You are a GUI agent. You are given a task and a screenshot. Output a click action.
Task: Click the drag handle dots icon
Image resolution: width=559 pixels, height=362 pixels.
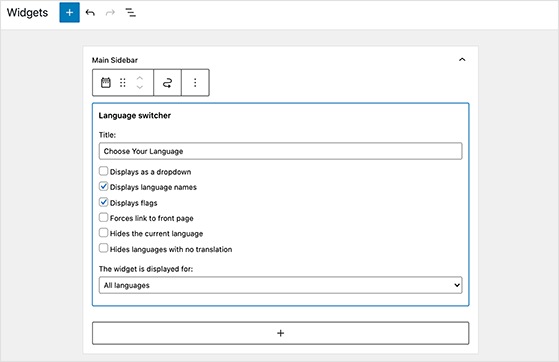pos(123,83)
